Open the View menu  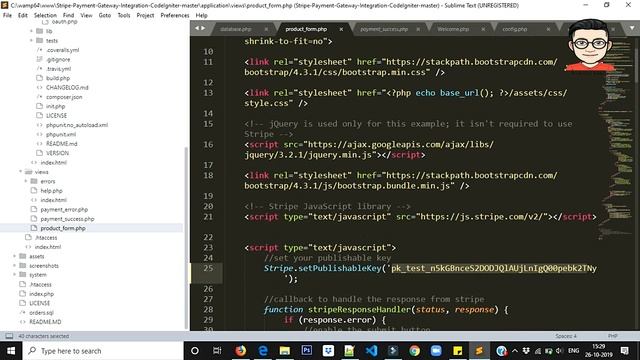click(x=86, y=15)
